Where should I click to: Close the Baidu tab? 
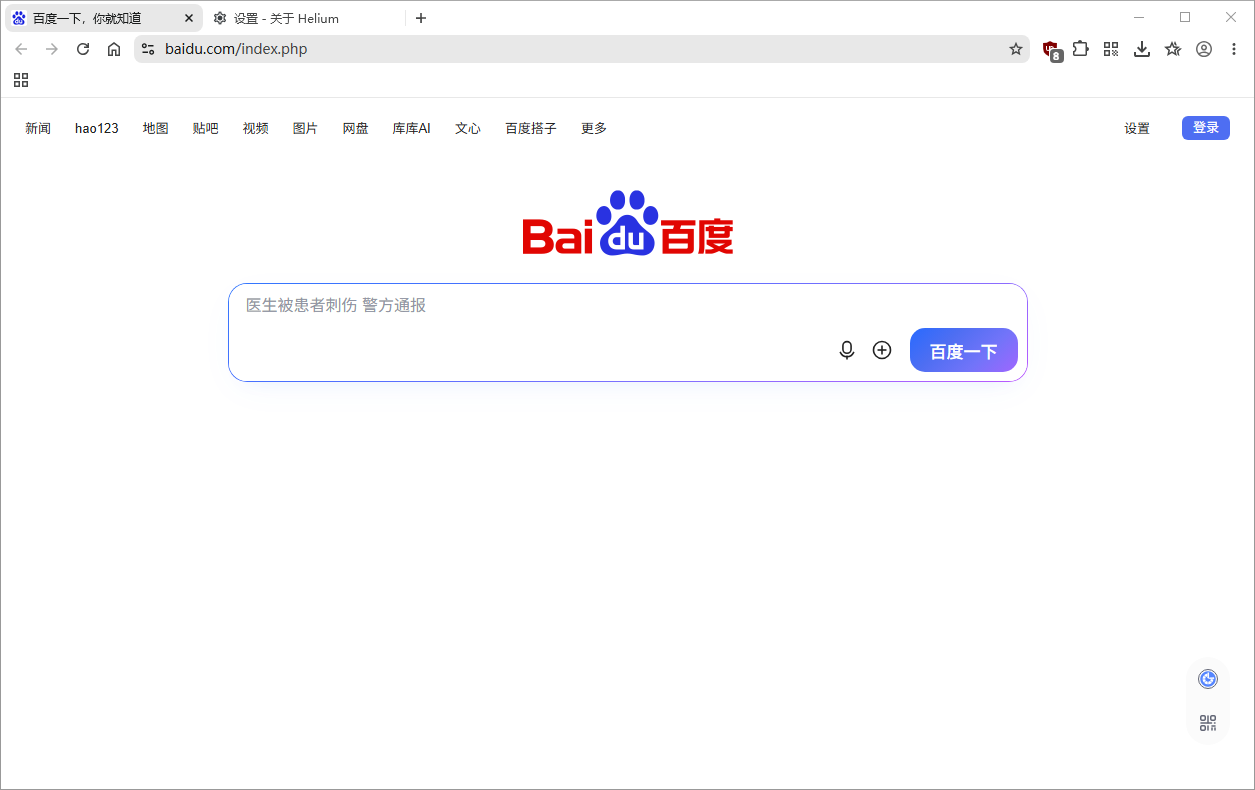coord(189,18)
